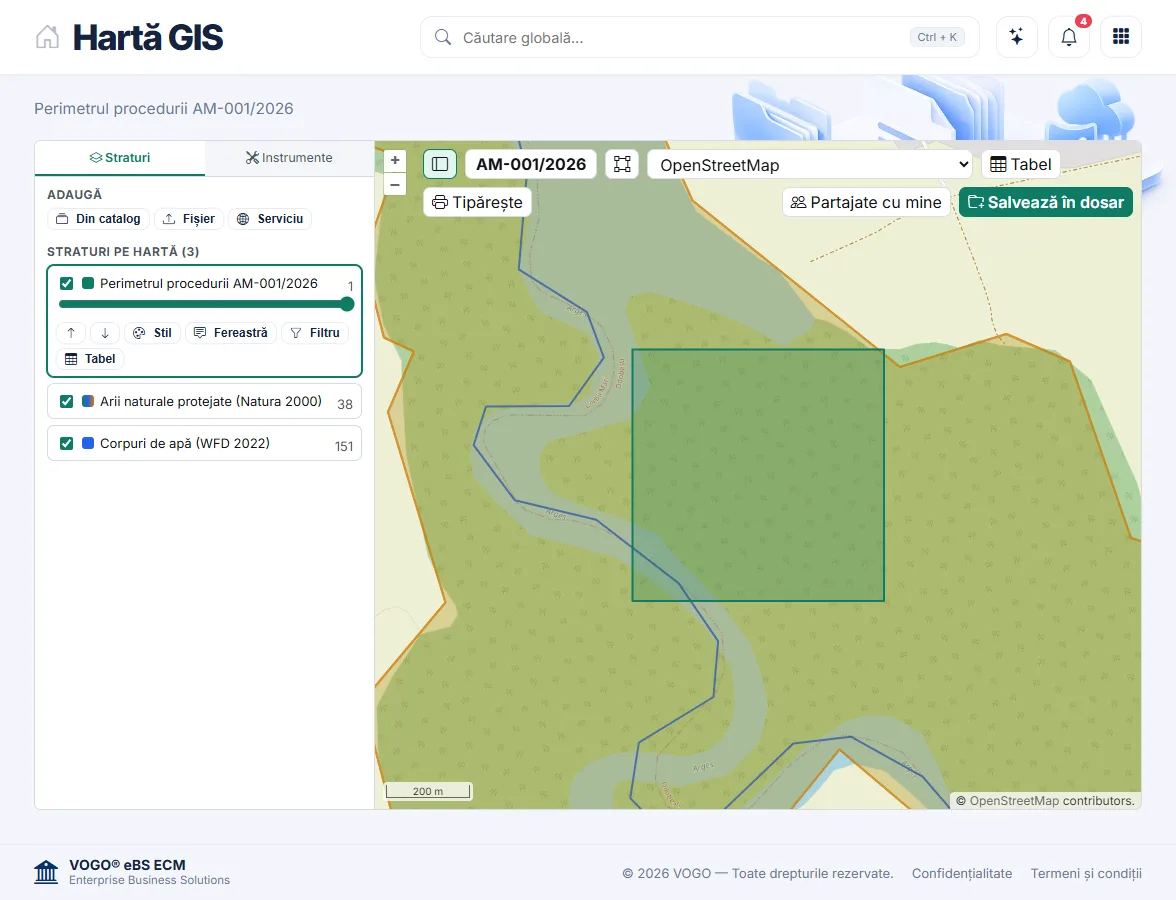Viewport: 1176px width, 900px height.
Task: Click VOGO eBS ECM footer logo
Action: pos(132,872)
